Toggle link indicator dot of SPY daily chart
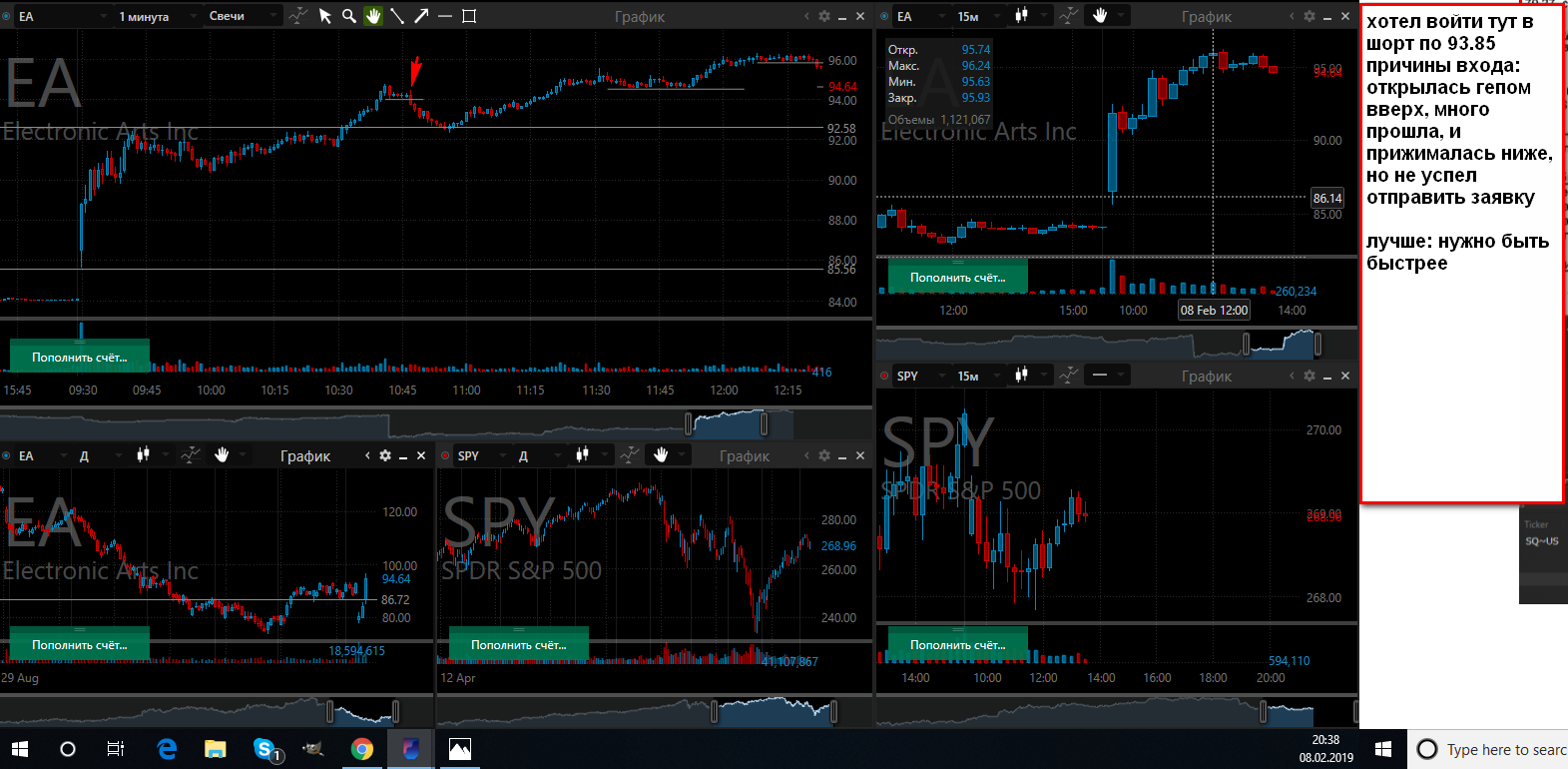Viewport: 1568px width, 769px height. coord(445,455)
